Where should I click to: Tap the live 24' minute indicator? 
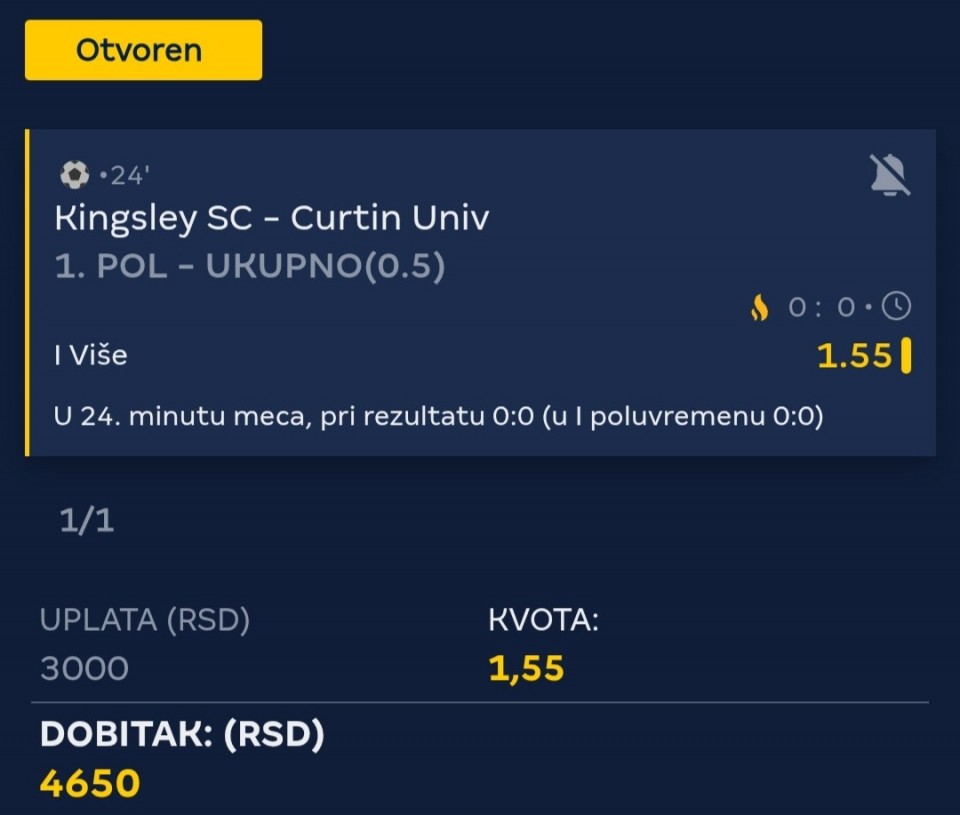[126, 176]
